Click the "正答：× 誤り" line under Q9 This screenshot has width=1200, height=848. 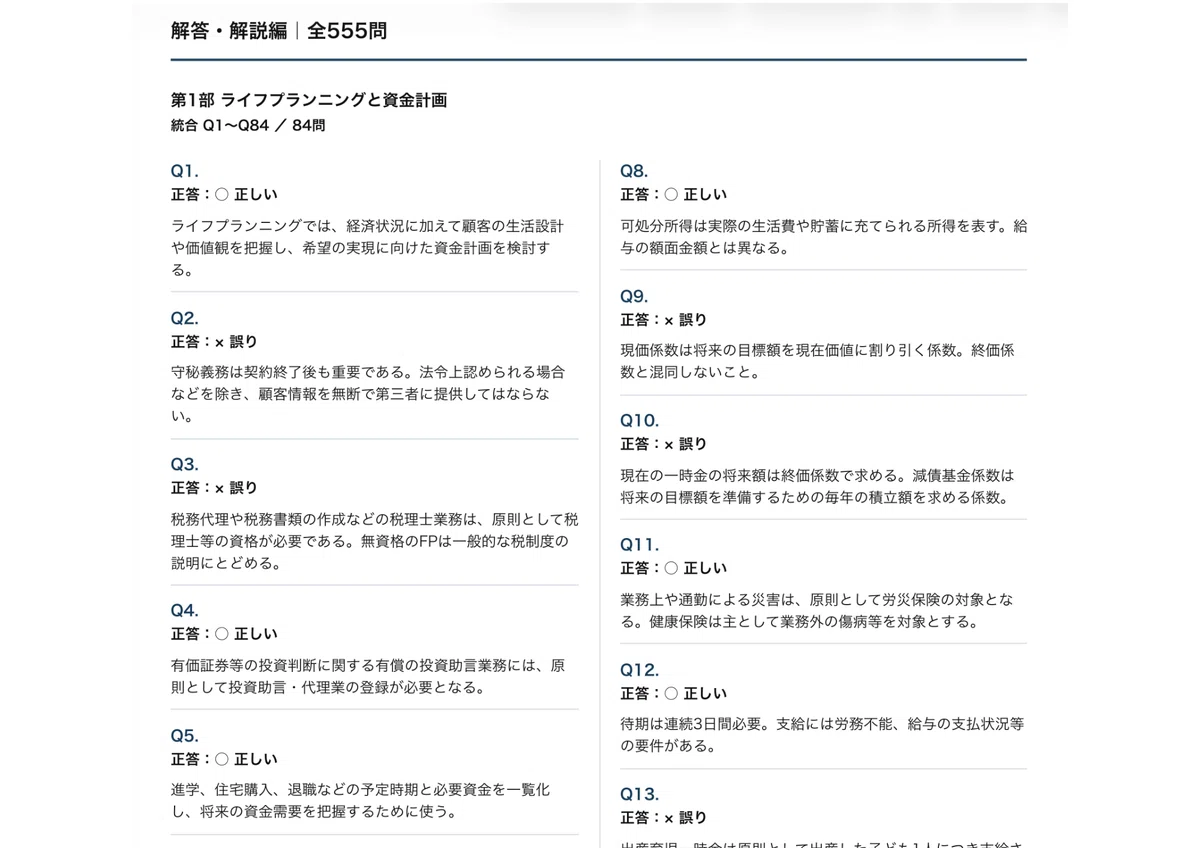pyautogui.click(x=664, y=320)
